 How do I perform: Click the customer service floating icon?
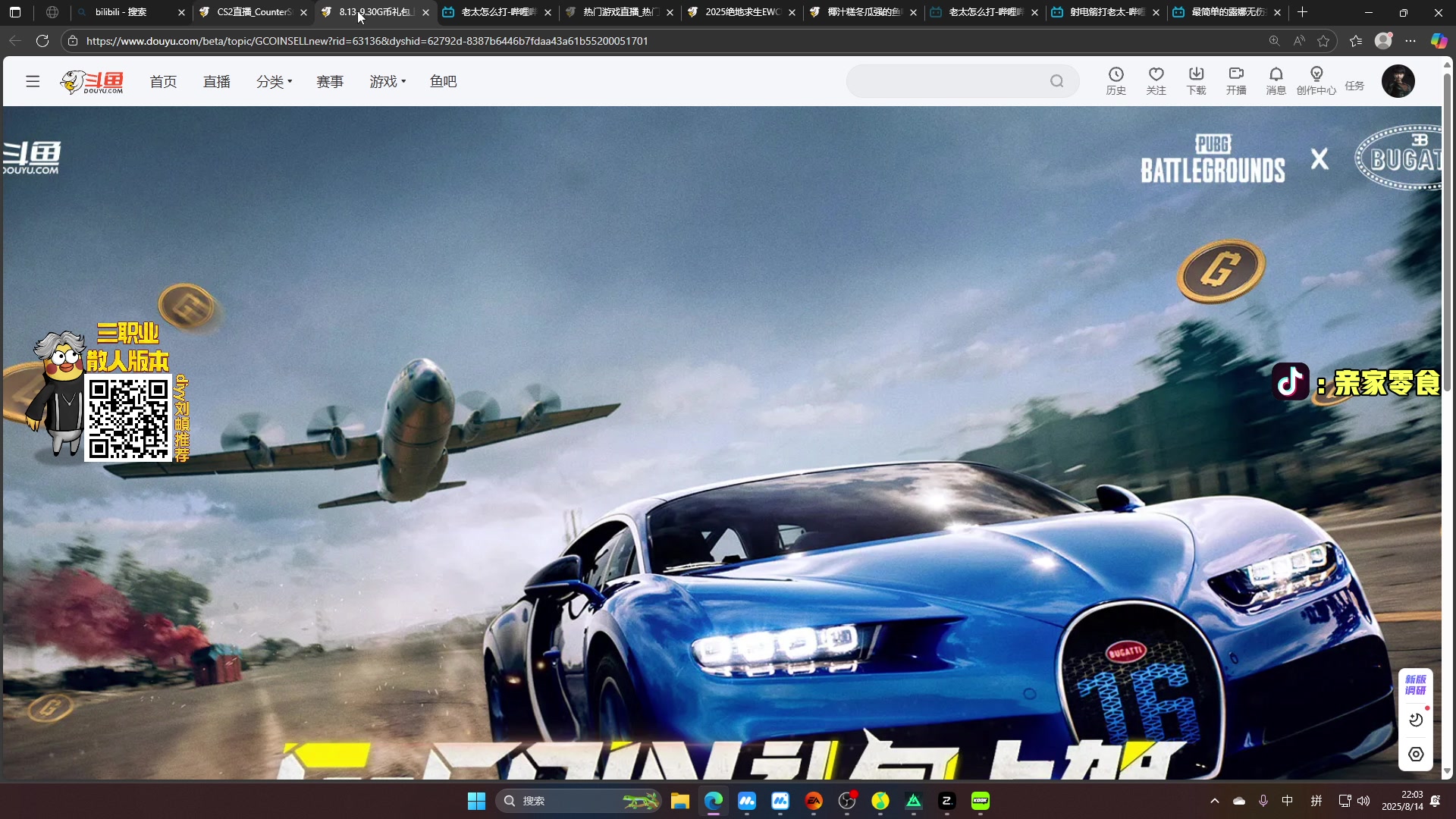point(1416,754)
